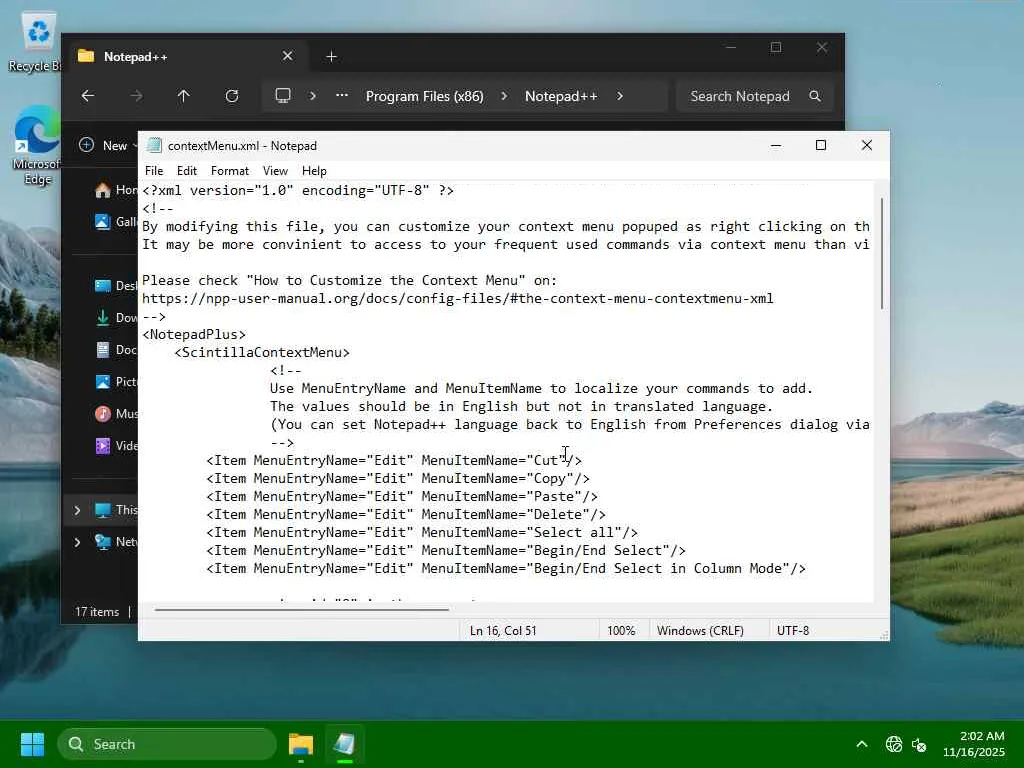Viewport: 1024px width, 768px height.
Task: Open the Format menu in Notepad
Action: point(230,171)
